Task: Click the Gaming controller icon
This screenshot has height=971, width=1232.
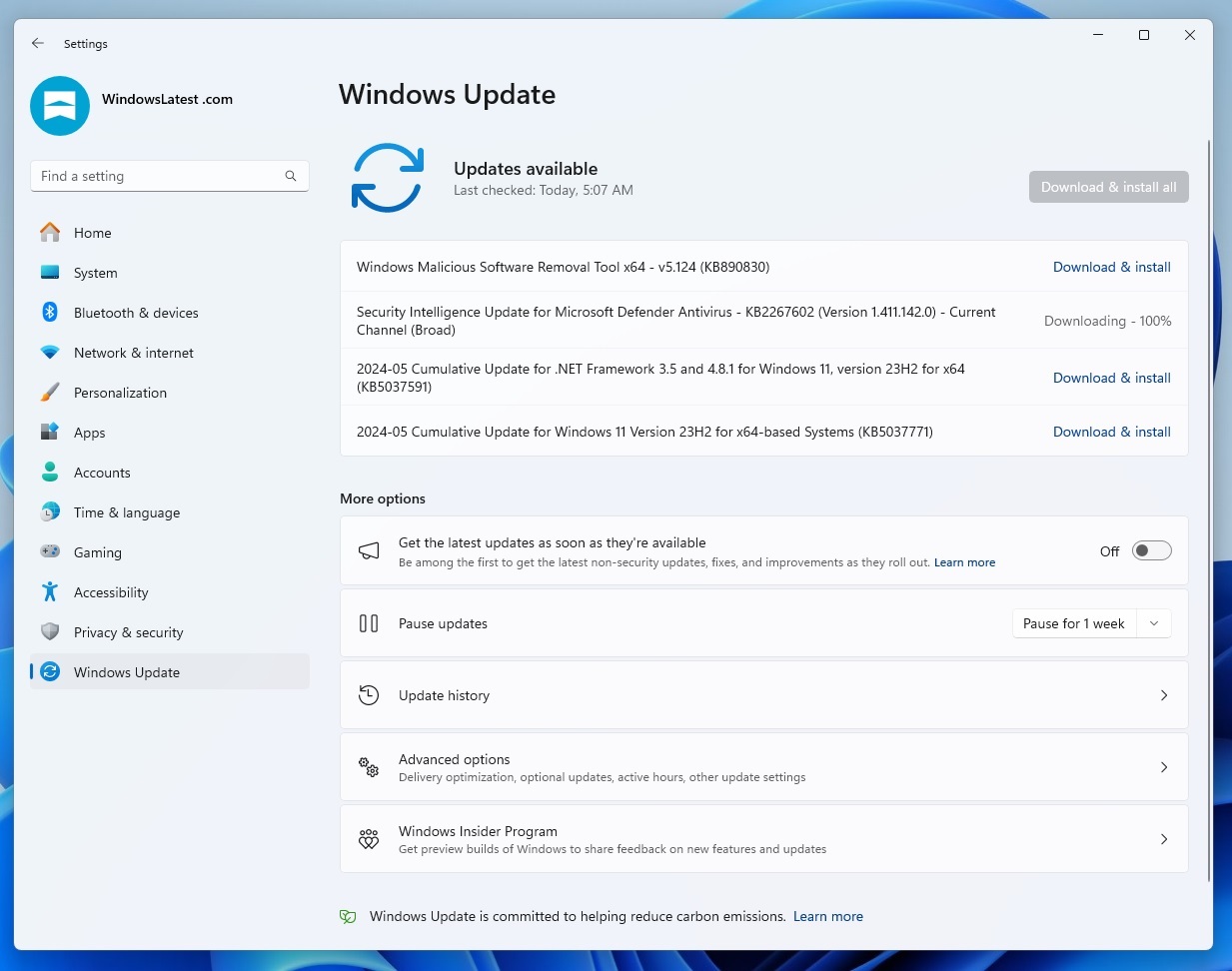Action: (x=50, y=551)
